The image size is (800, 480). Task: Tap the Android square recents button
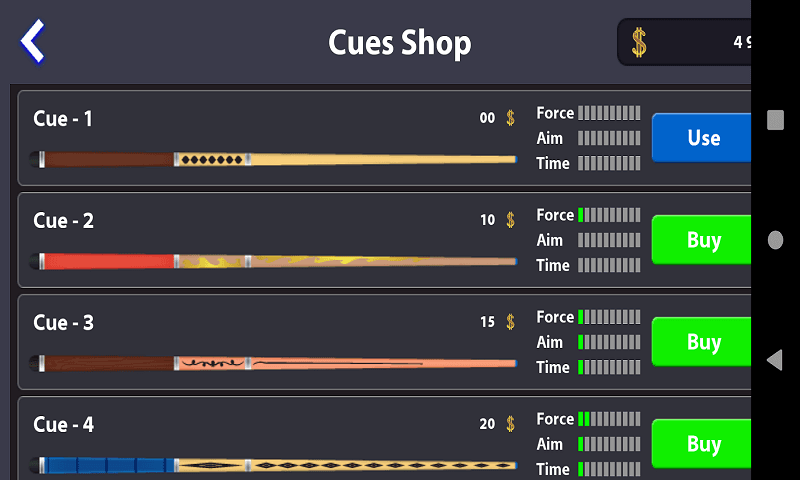[x=775, y=120]
